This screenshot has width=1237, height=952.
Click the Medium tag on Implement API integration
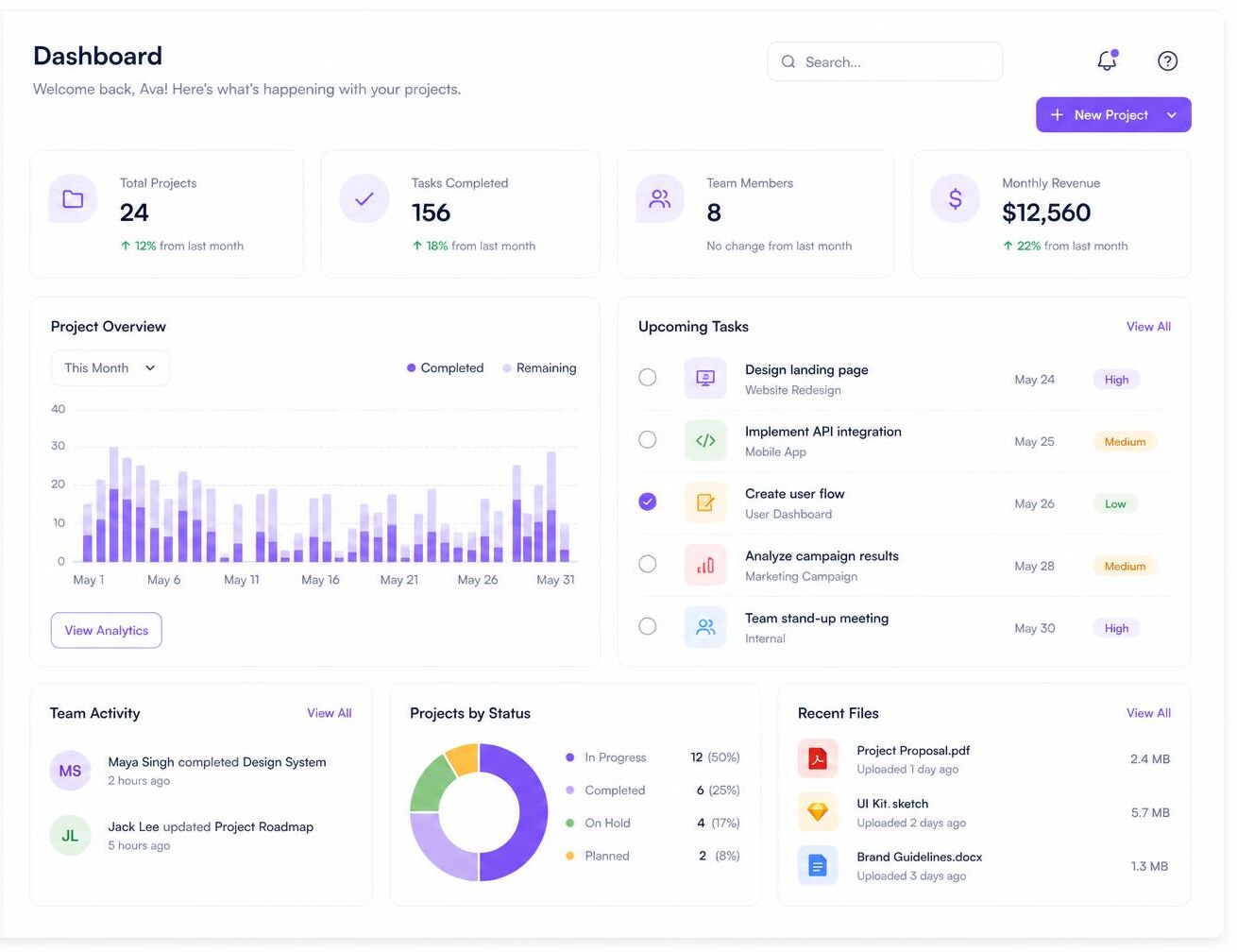click(x=1125, y=442)
